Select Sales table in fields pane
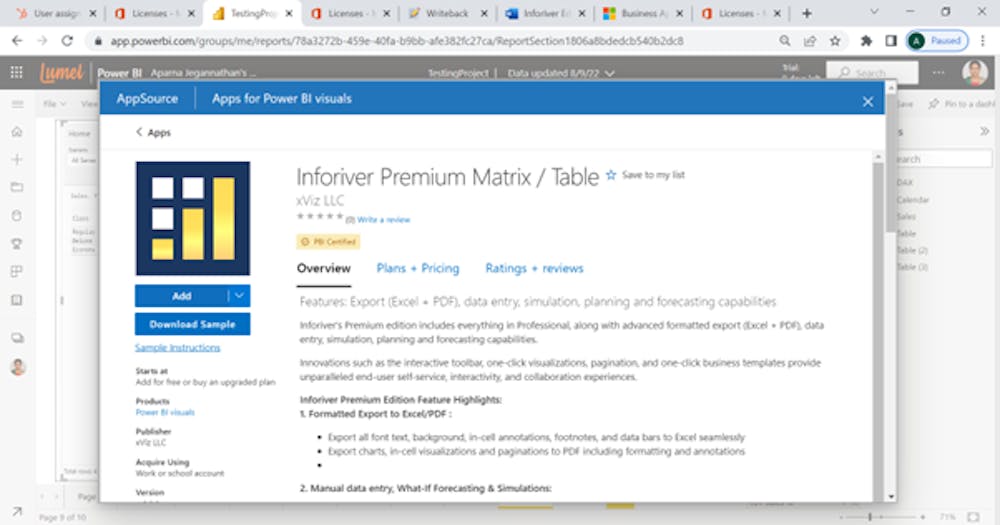 (x=906, y=217)
